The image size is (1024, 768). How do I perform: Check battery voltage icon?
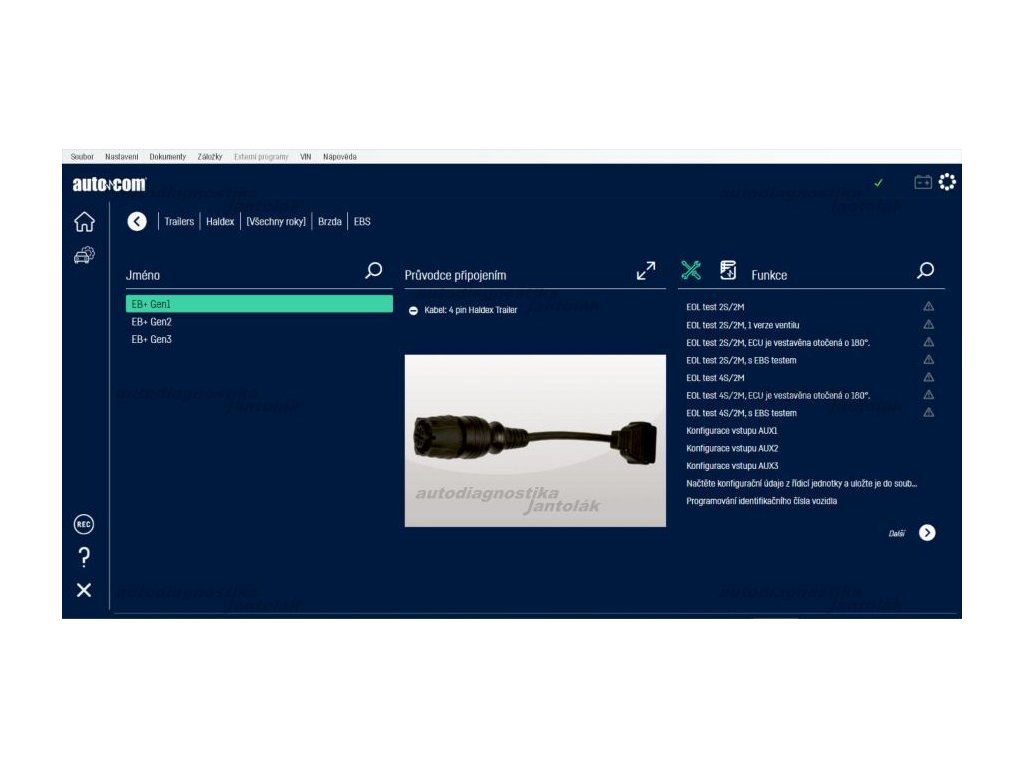pyautogui.click(x=923, y=182)
